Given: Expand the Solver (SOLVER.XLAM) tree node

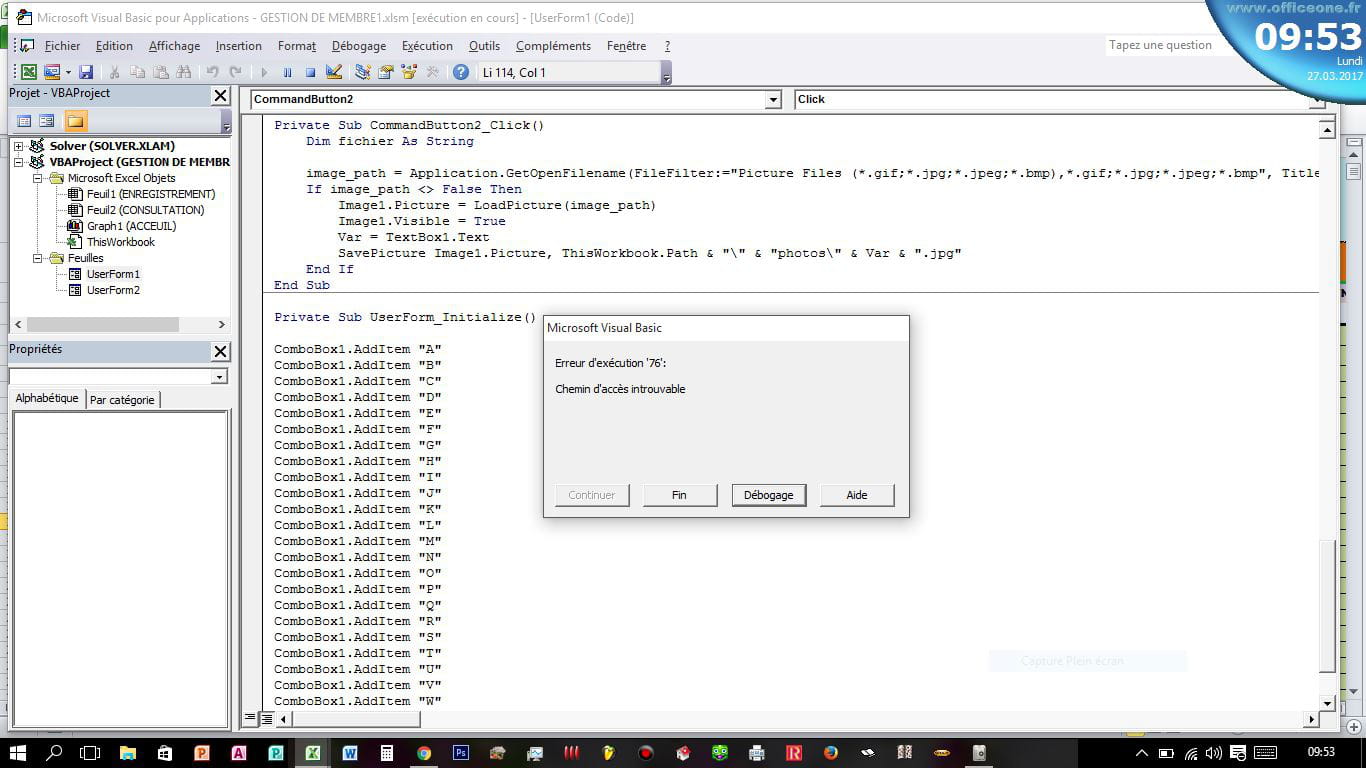Looking at the screenshot, I should click(18, 146).
